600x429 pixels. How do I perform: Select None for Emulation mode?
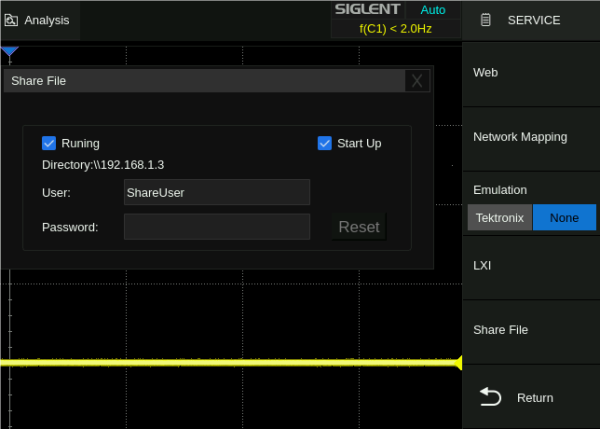point(564,217)
